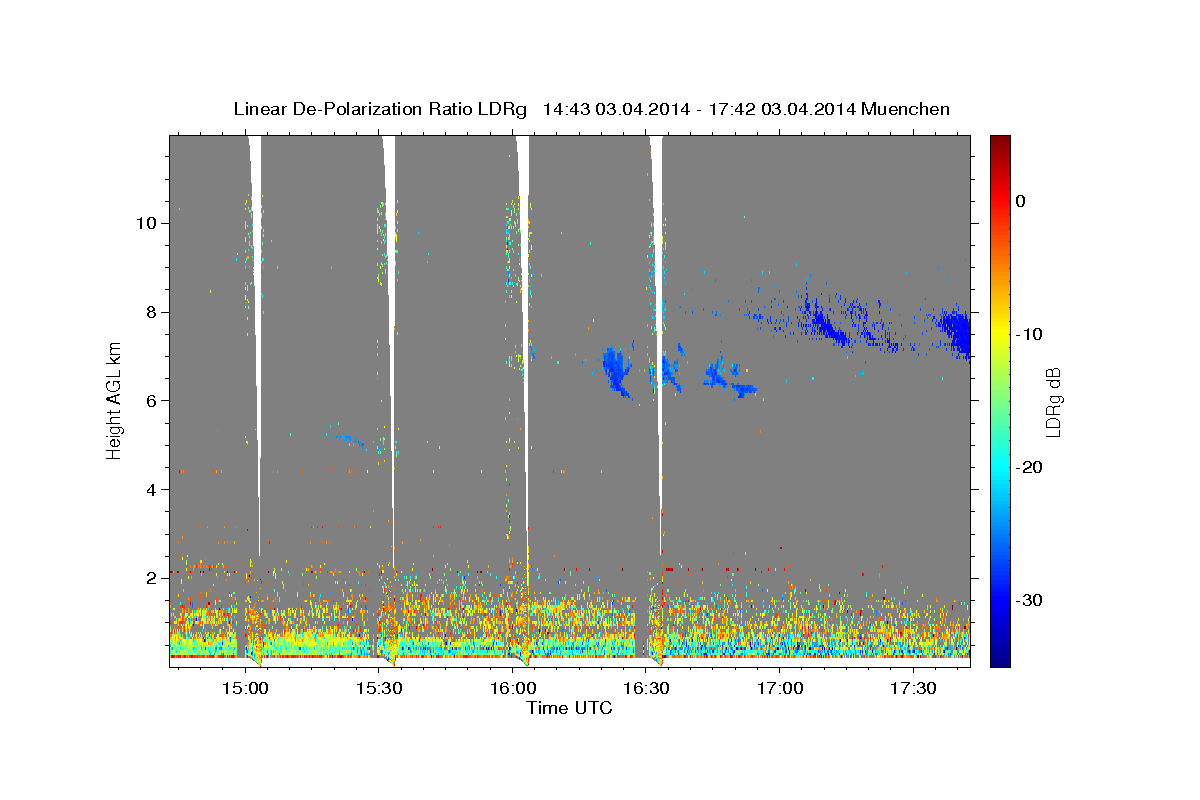This screenshot has width=1200, height=800.
Task: Click the blue cloud patch at 7 km near 16:20
Action: [x=616, y=369]
